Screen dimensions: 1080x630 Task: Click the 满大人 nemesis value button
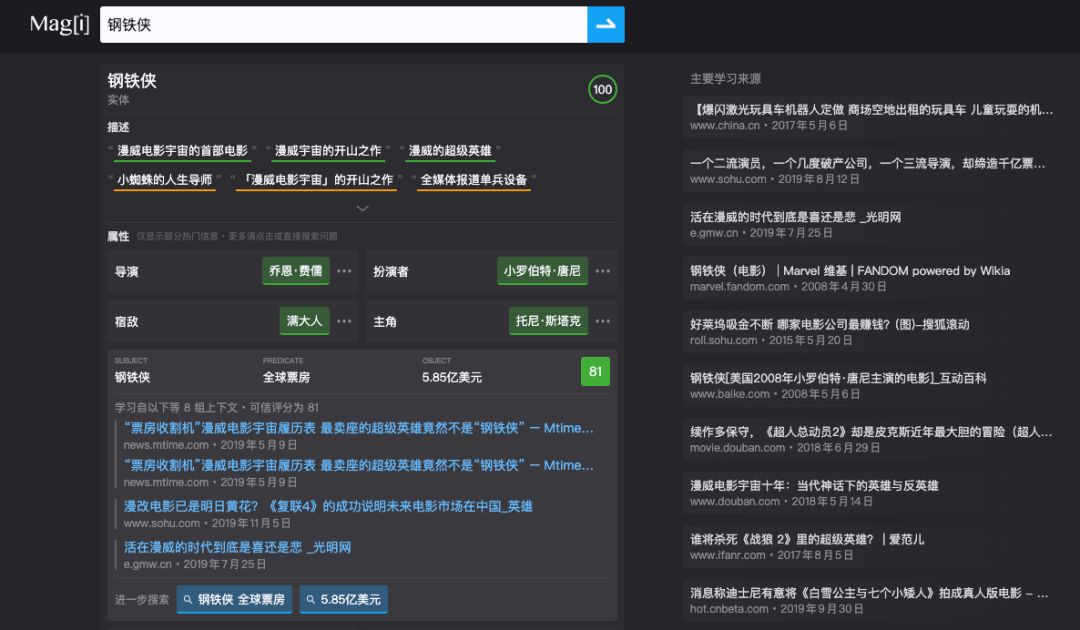[x=304, y=321]
